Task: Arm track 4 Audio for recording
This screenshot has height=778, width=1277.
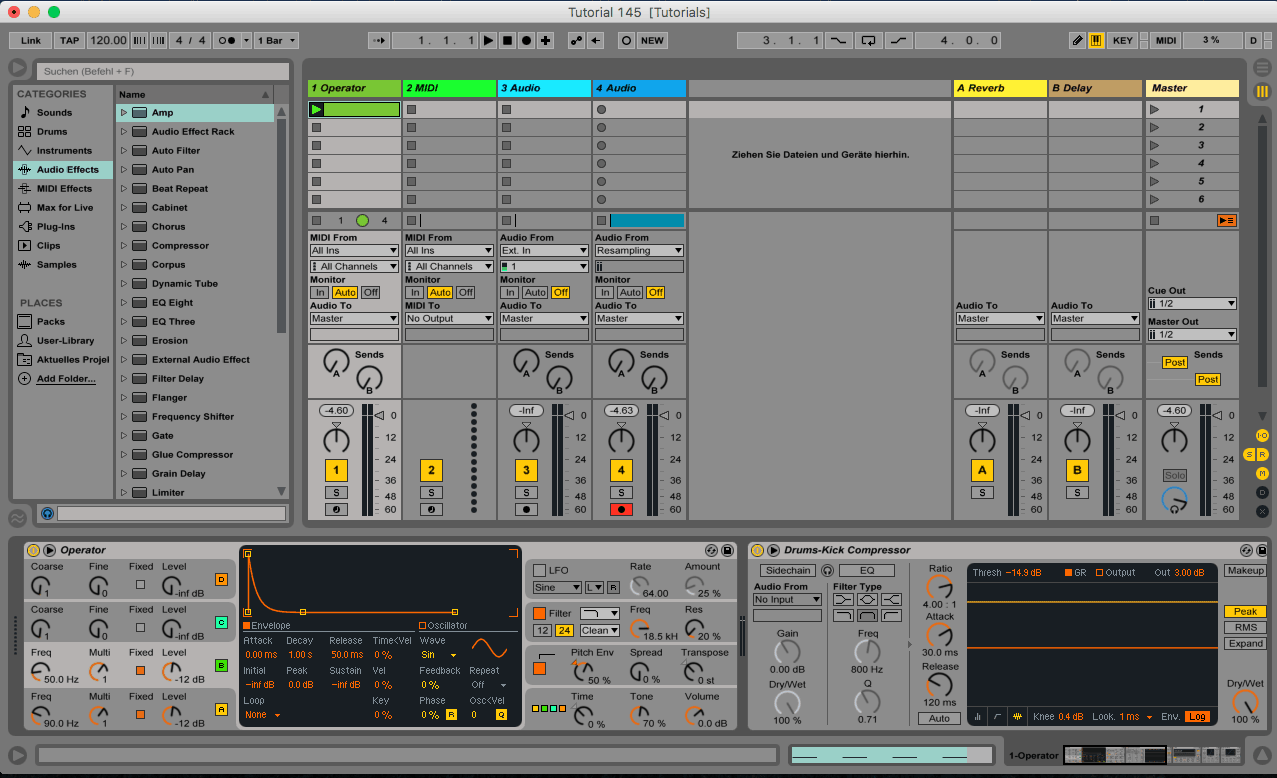Action: tap(621, 509)
